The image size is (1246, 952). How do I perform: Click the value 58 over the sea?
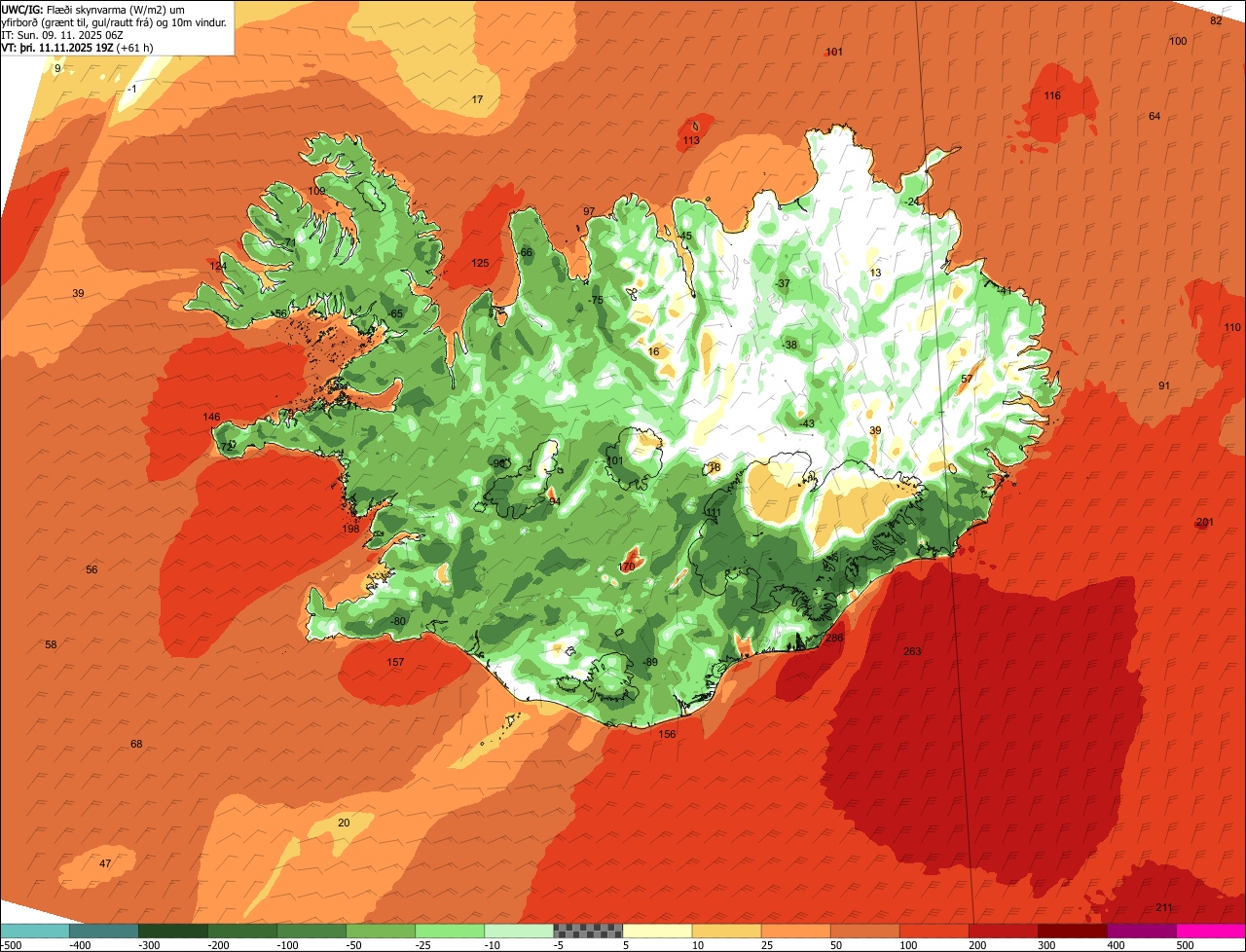[x=52, y=644]
